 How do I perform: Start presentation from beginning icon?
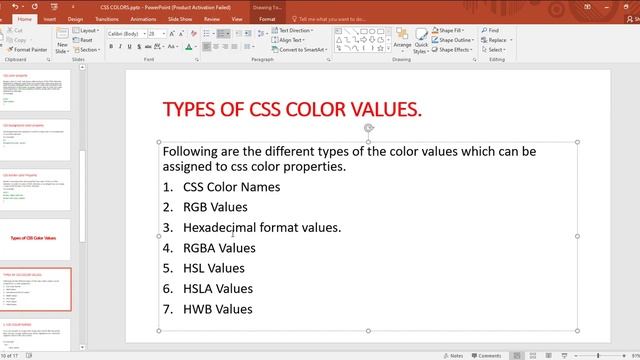[x=54, y=7]
